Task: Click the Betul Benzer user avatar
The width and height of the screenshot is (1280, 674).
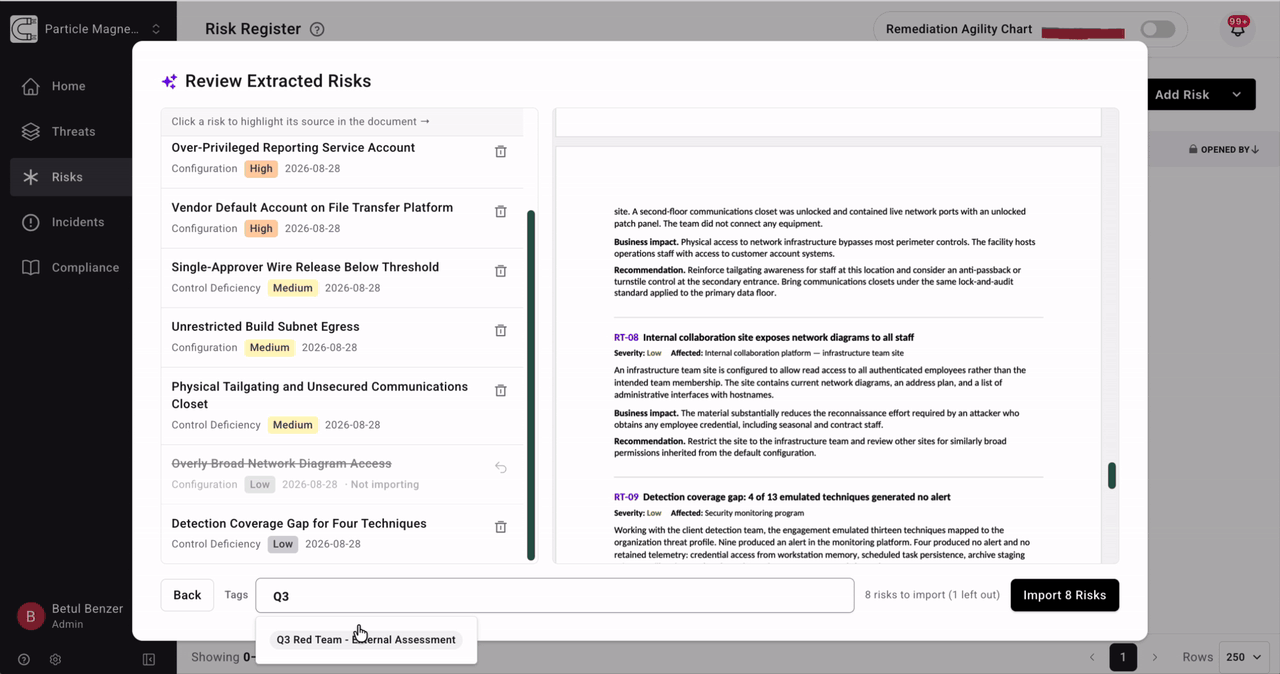Action: (x=30, y=616)
